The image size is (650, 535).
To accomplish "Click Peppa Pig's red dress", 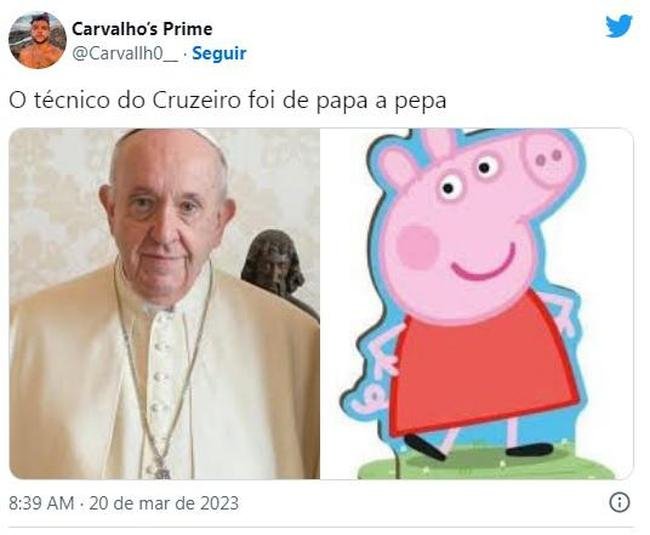I will click(483, 367).
